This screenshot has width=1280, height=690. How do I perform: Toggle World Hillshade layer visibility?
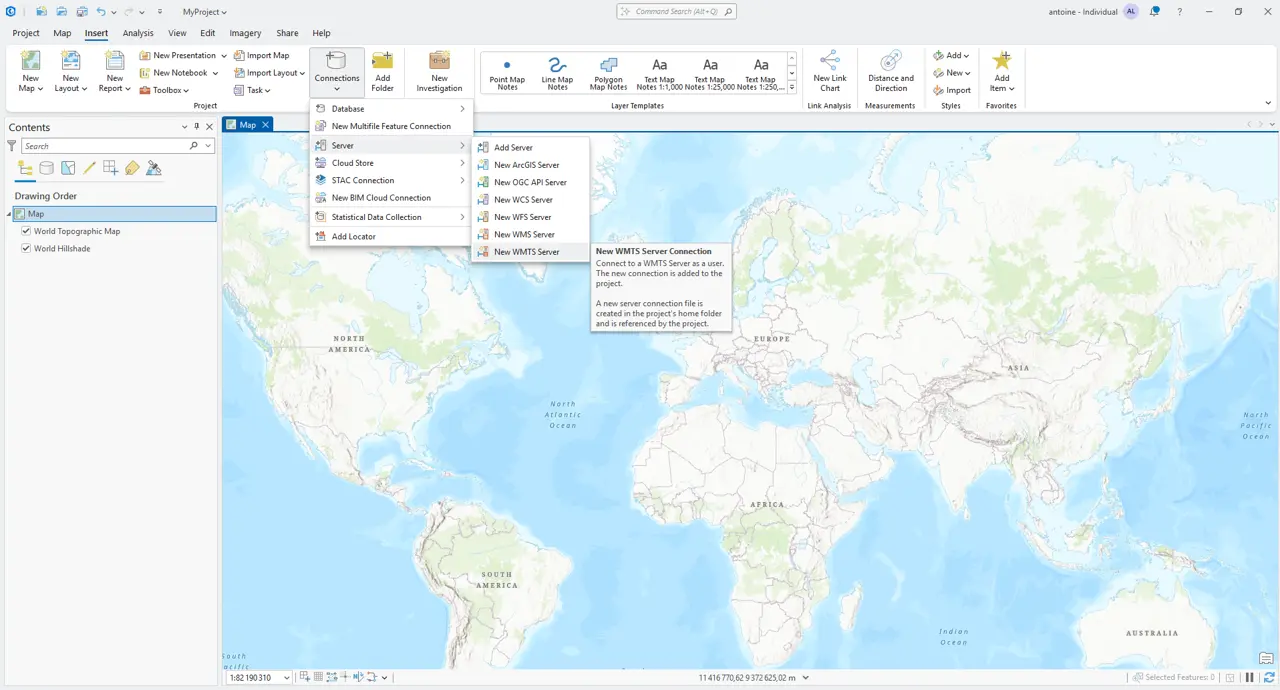tap(26, 248)
